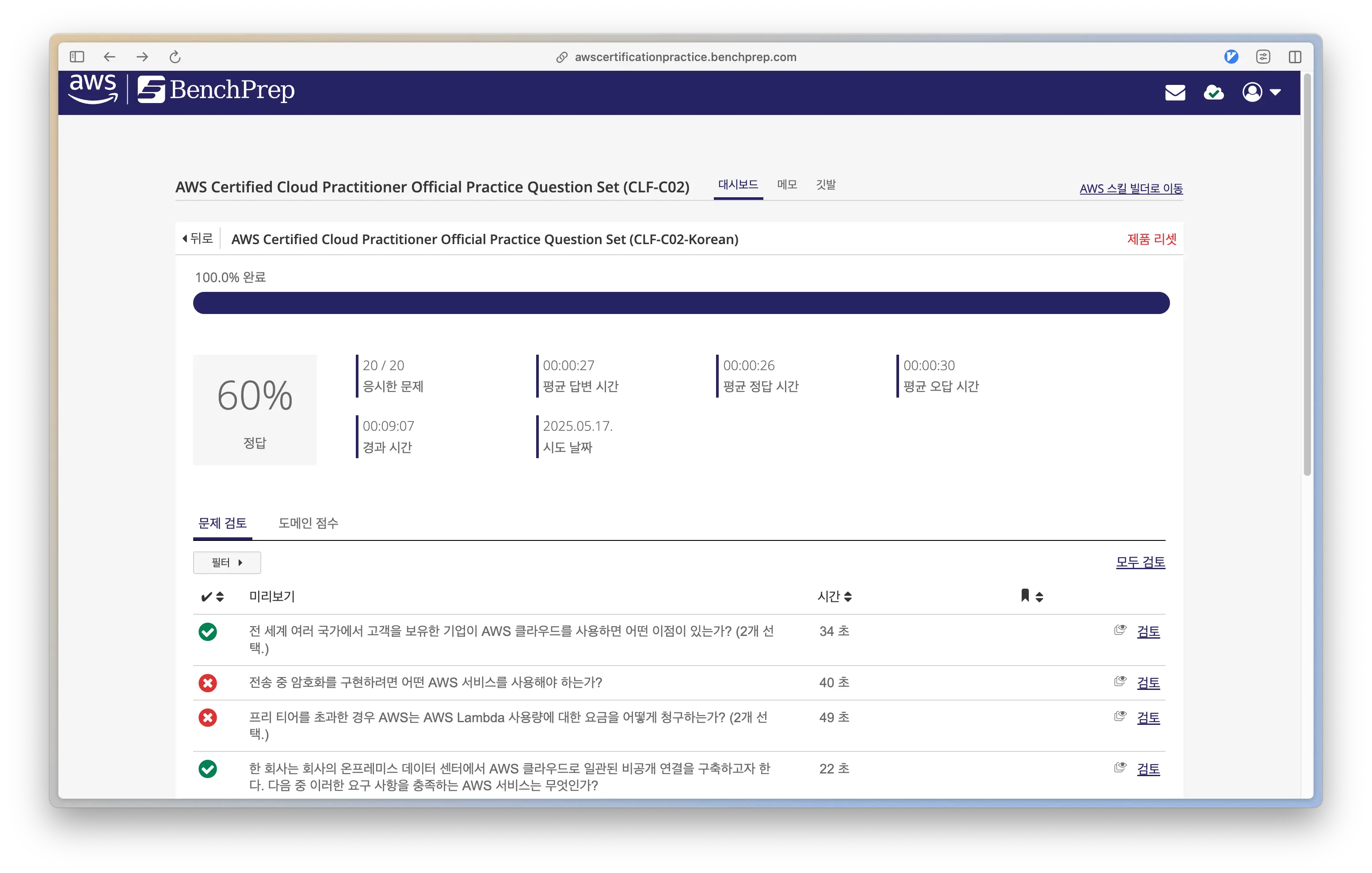Screen dimensions: 1372x873
Task: Switch to the 도메인 점수 tab
Action: pos(308,523)
